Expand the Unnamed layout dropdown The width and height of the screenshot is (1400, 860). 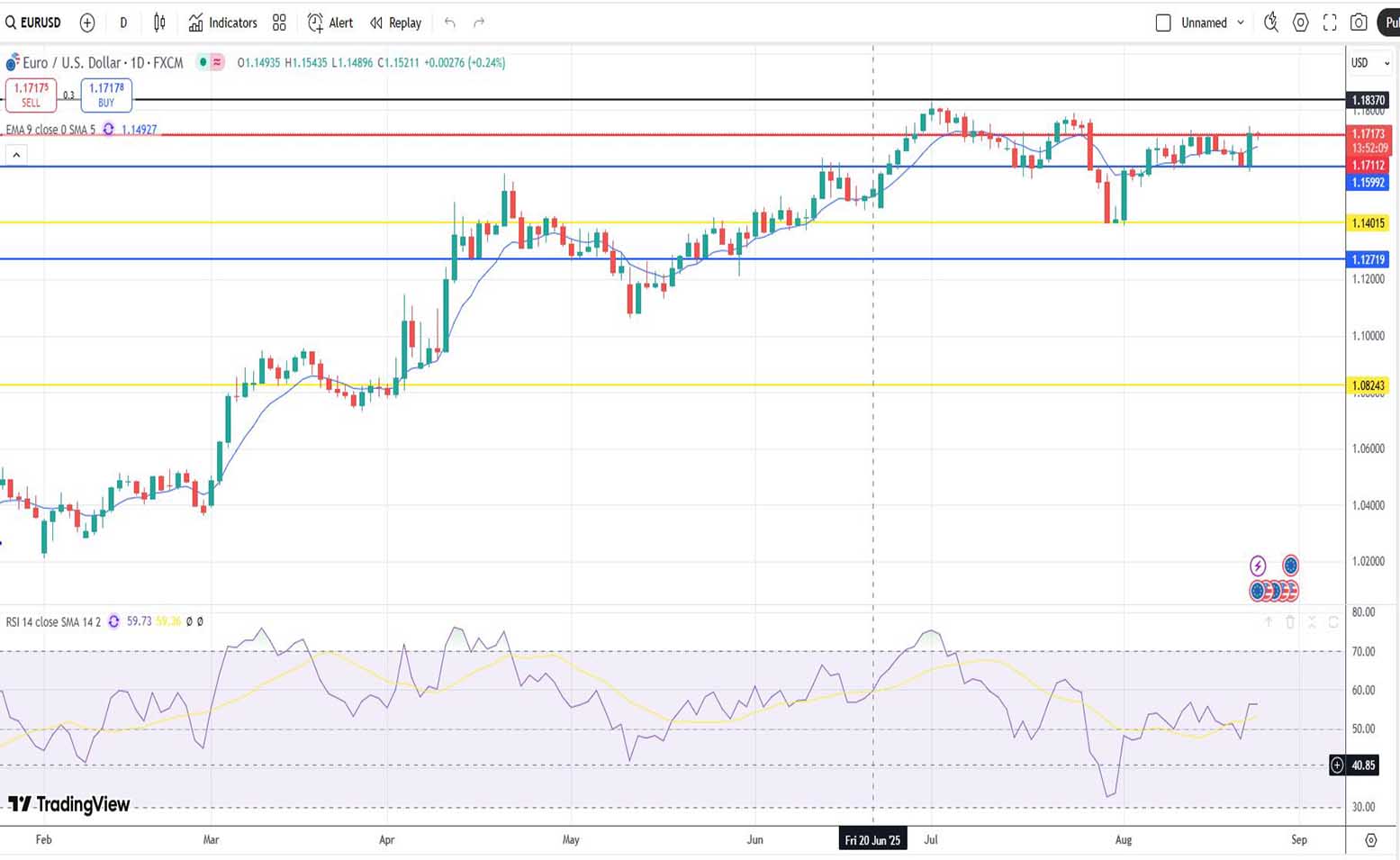(1241, 23)
